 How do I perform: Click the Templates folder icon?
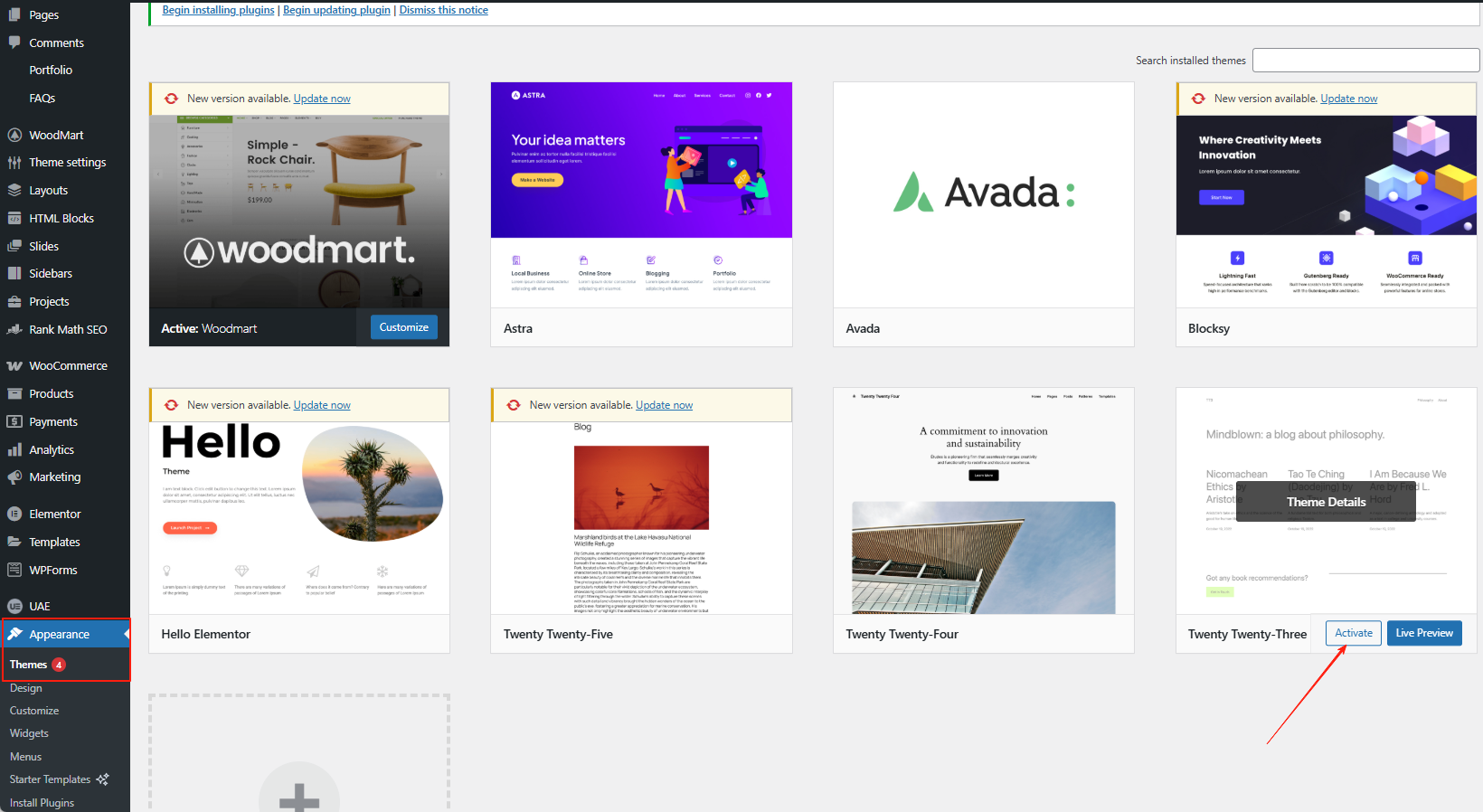tap(14, 542)
